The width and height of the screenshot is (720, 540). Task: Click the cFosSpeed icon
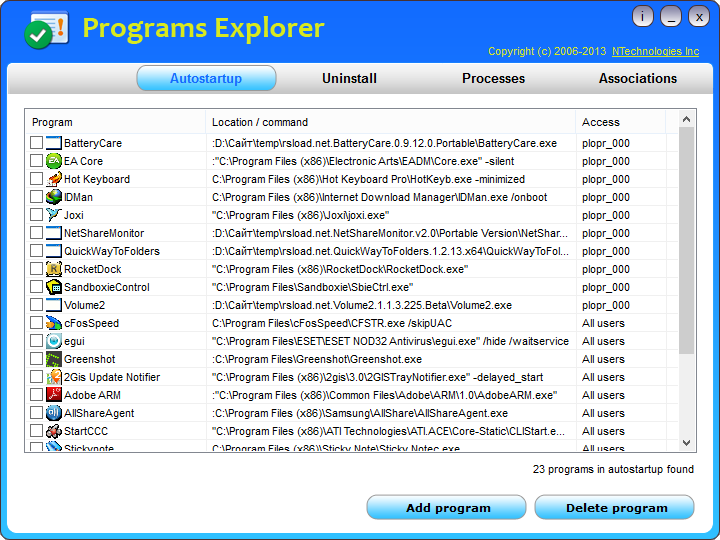(54, 323)
